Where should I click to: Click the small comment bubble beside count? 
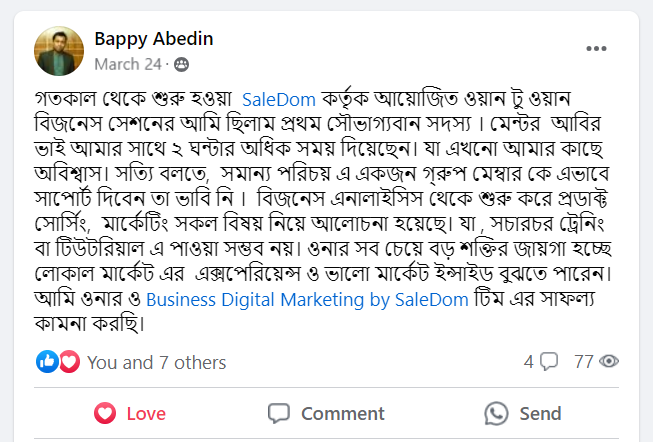548,362
